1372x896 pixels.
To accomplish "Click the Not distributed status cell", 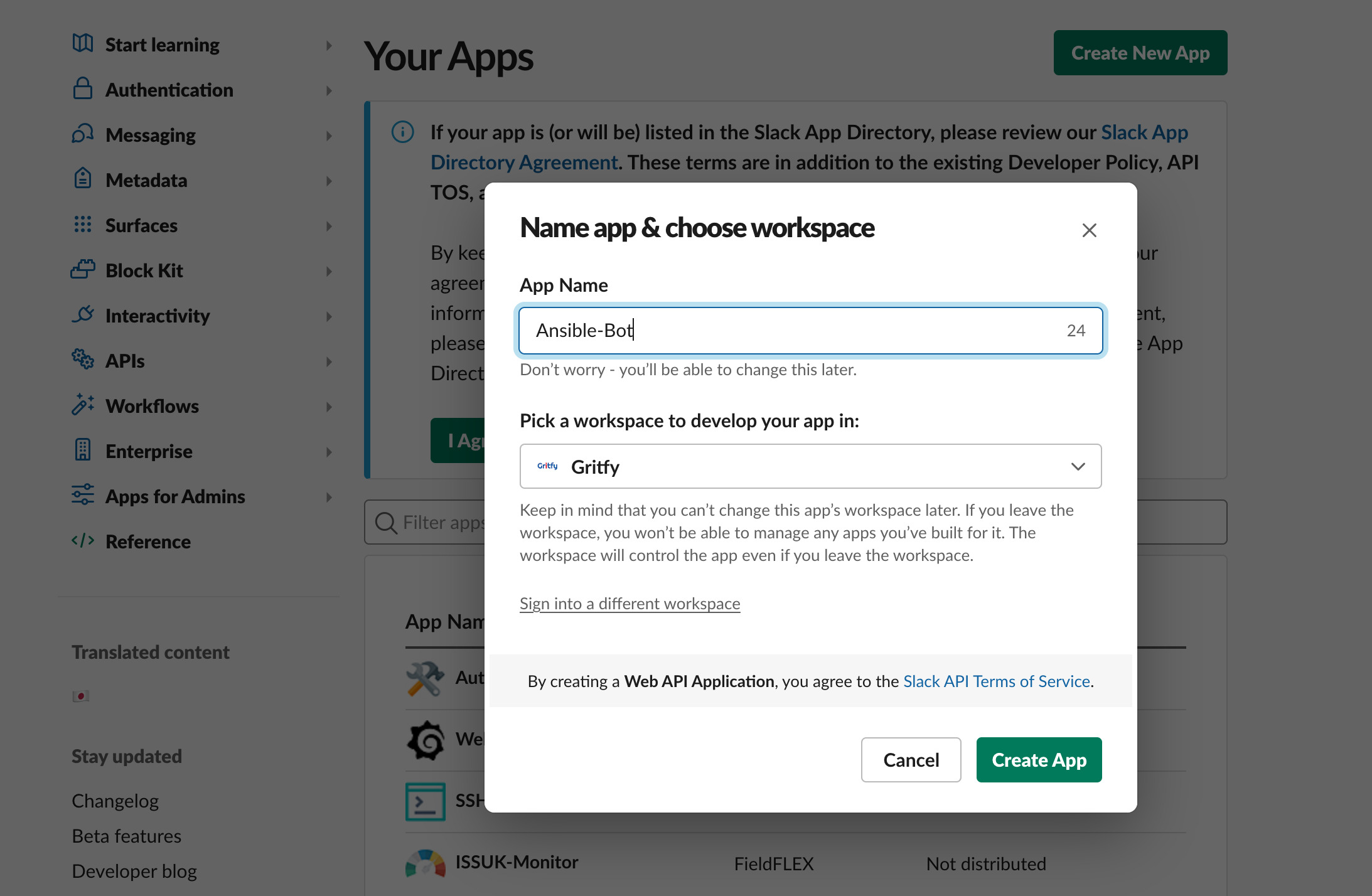I will (986, 863).
